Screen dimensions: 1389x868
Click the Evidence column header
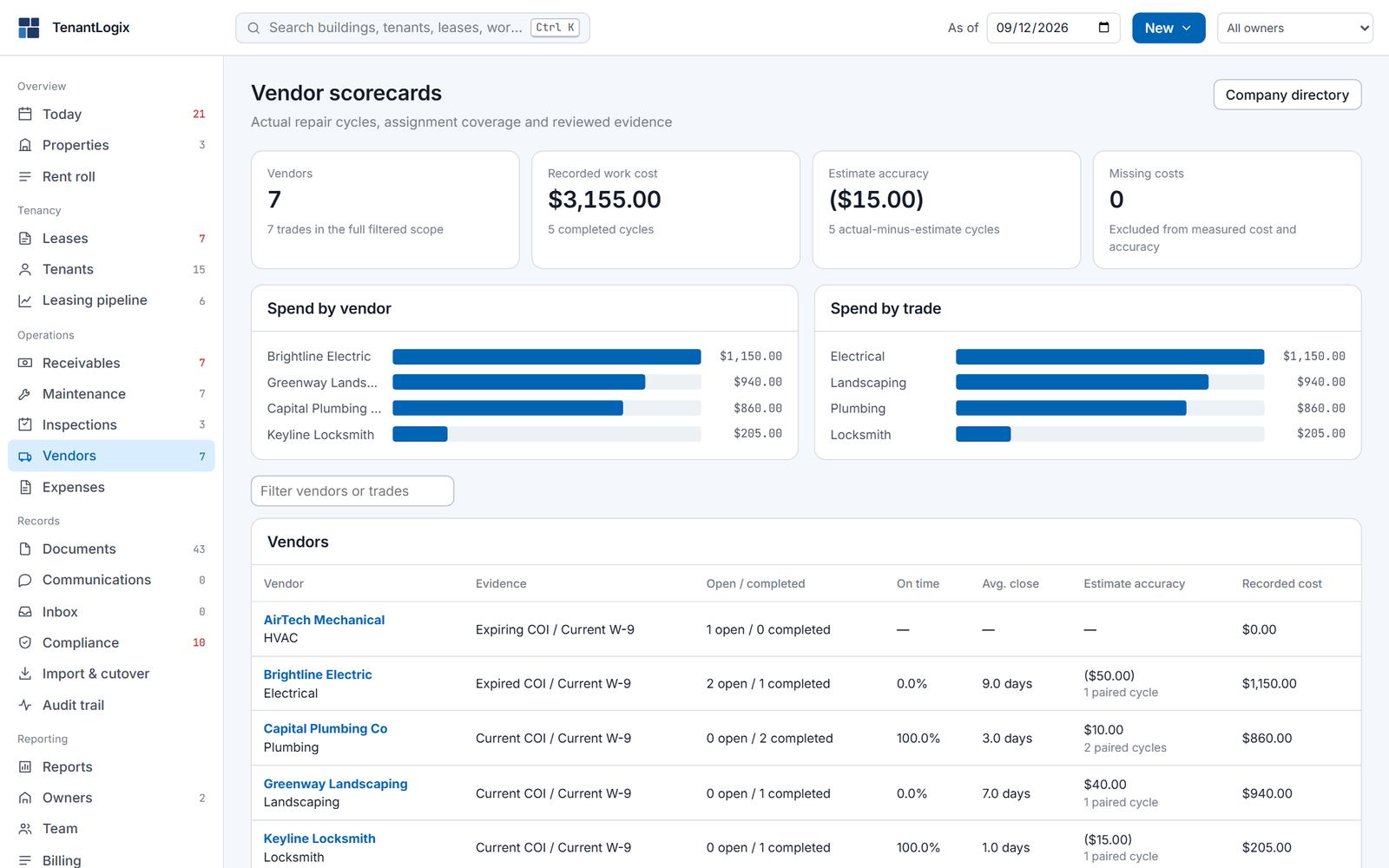tap(501, 583)
